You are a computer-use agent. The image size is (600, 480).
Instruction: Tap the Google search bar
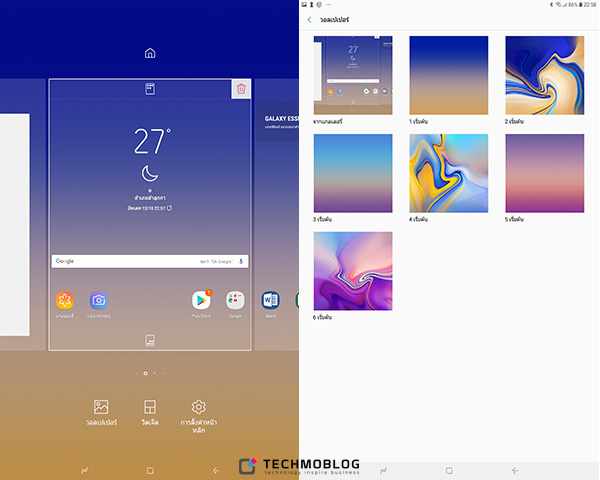(x=150, y=261)
